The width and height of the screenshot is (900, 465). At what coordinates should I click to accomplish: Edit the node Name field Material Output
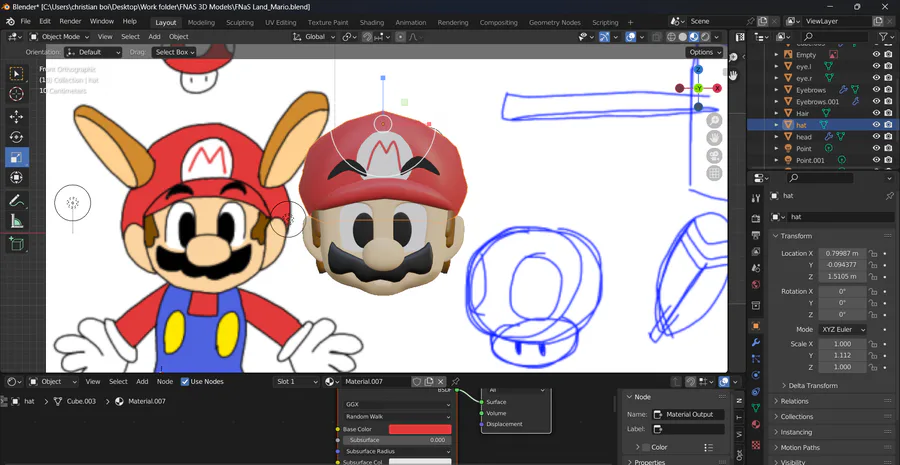tap(688, 414)
